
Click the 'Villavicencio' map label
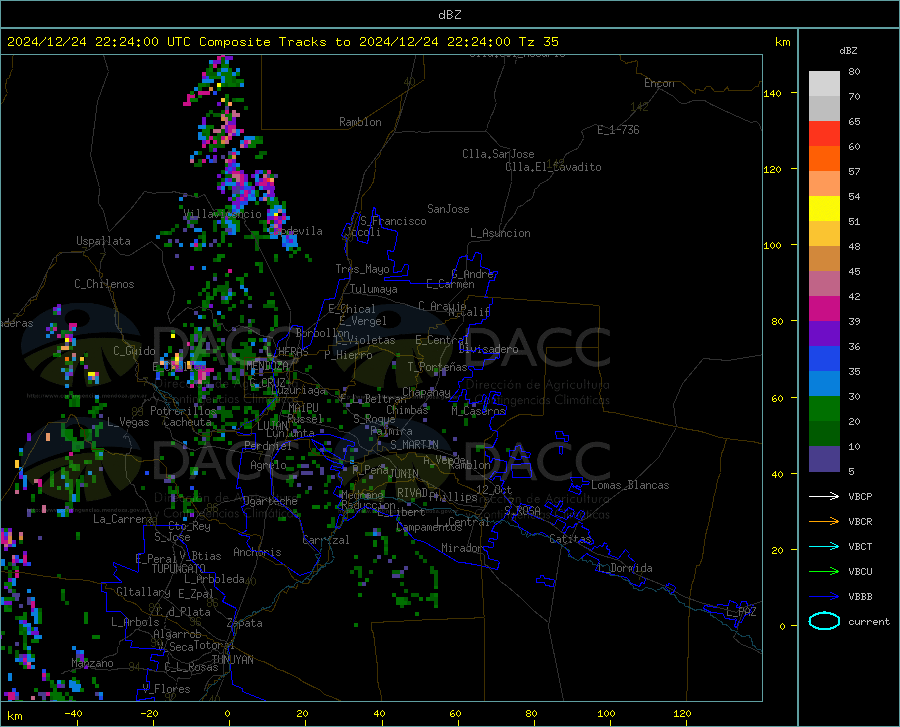222,214
